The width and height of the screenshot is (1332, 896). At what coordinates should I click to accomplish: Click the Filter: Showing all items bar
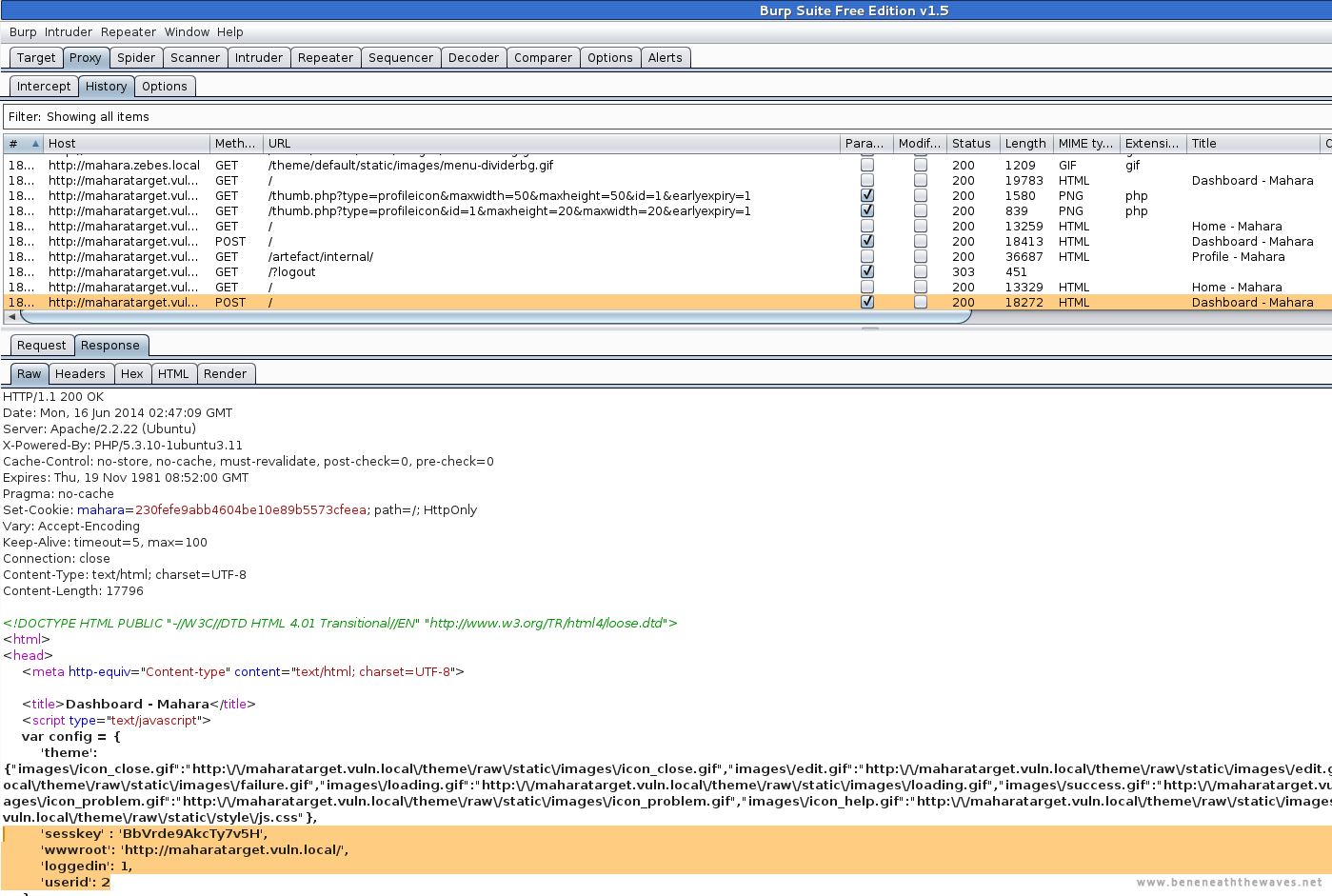666,116
